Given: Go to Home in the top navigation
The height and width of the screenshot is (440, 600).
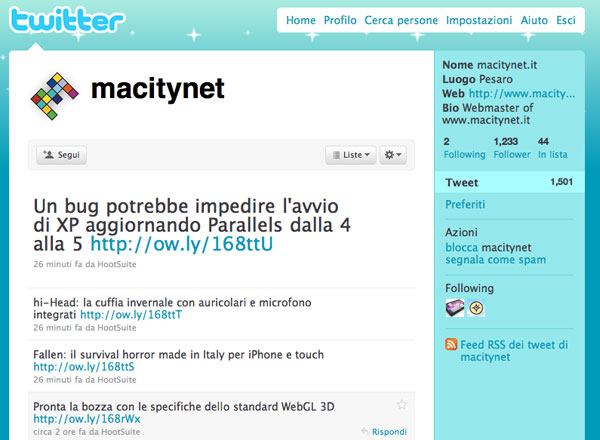Looking at the screenshot, I should [301, 20].
